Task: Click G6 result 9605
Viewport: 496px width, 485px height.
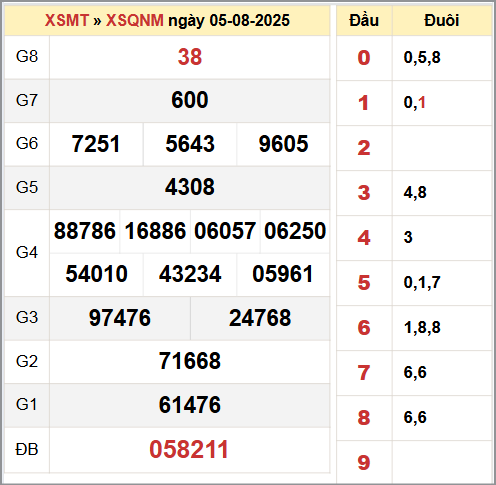Action: point(283,144)
